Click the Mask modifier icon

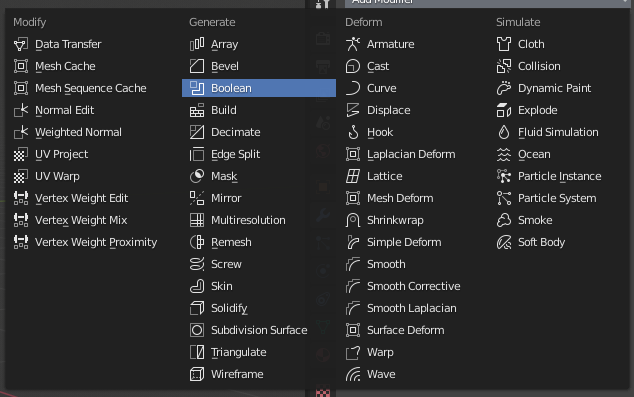click(x=197, y=176)
